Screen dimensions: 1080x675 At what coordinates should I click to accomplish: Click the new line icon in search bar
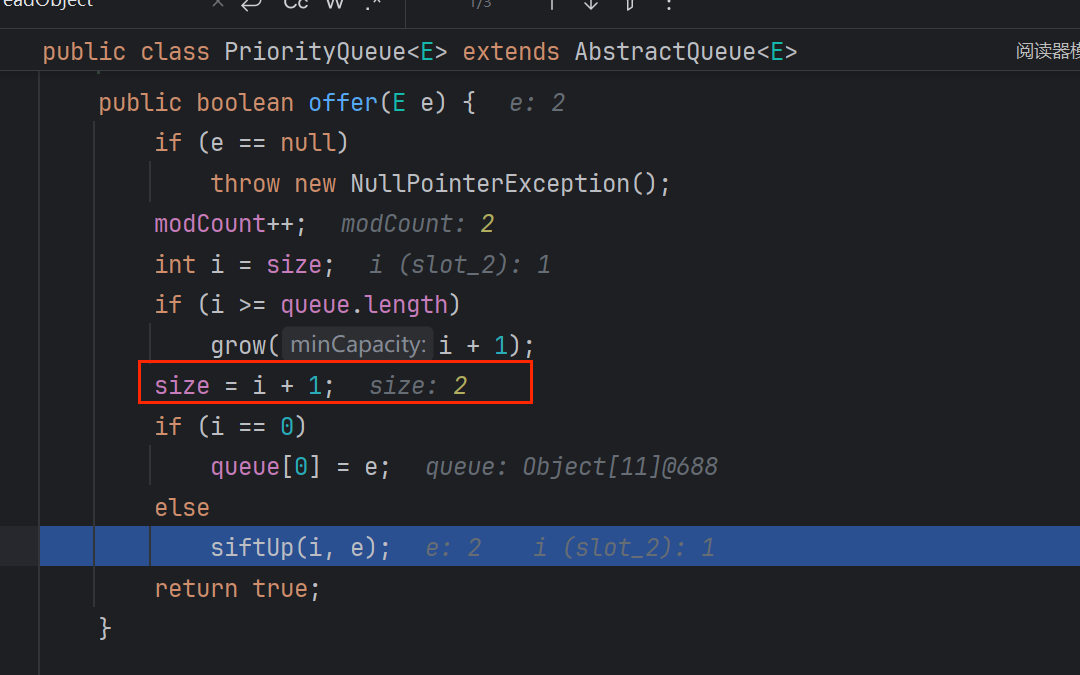click(x=251, y=4)
